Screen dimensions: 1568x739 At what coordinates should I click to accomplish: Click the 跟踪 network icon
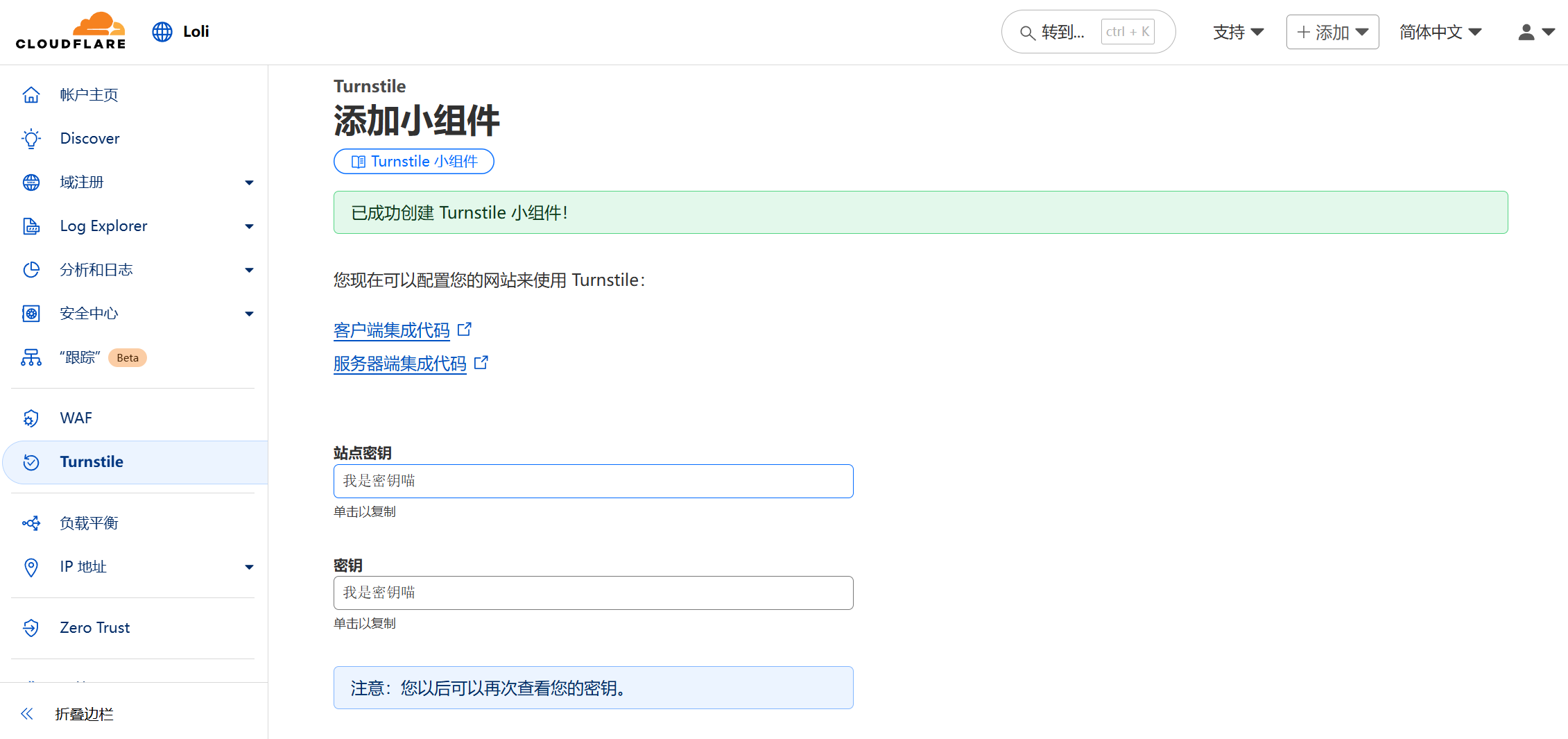click(31, 357)
